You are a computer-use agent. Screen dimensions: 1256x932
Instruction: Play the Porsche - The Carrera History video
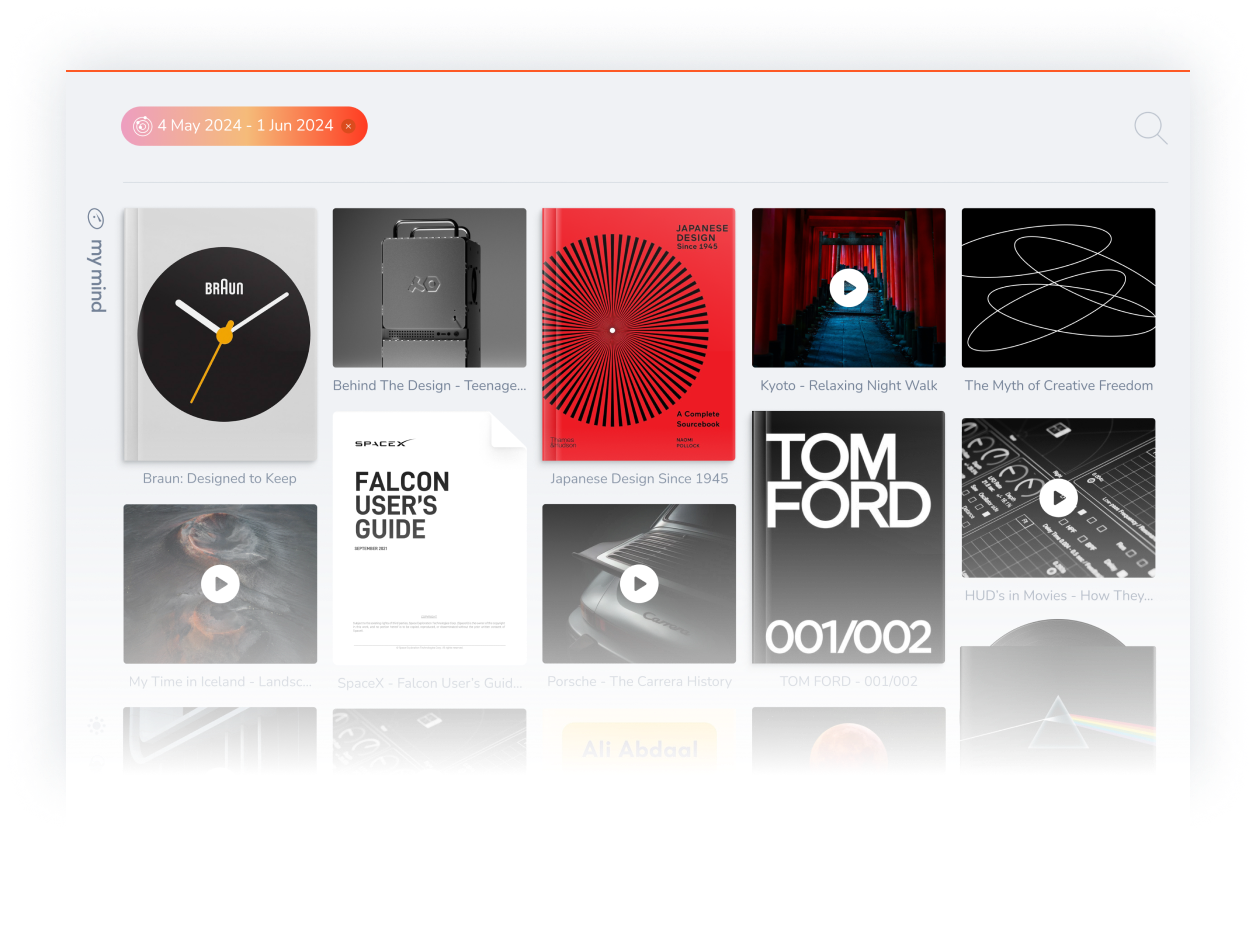click(639, 584)
